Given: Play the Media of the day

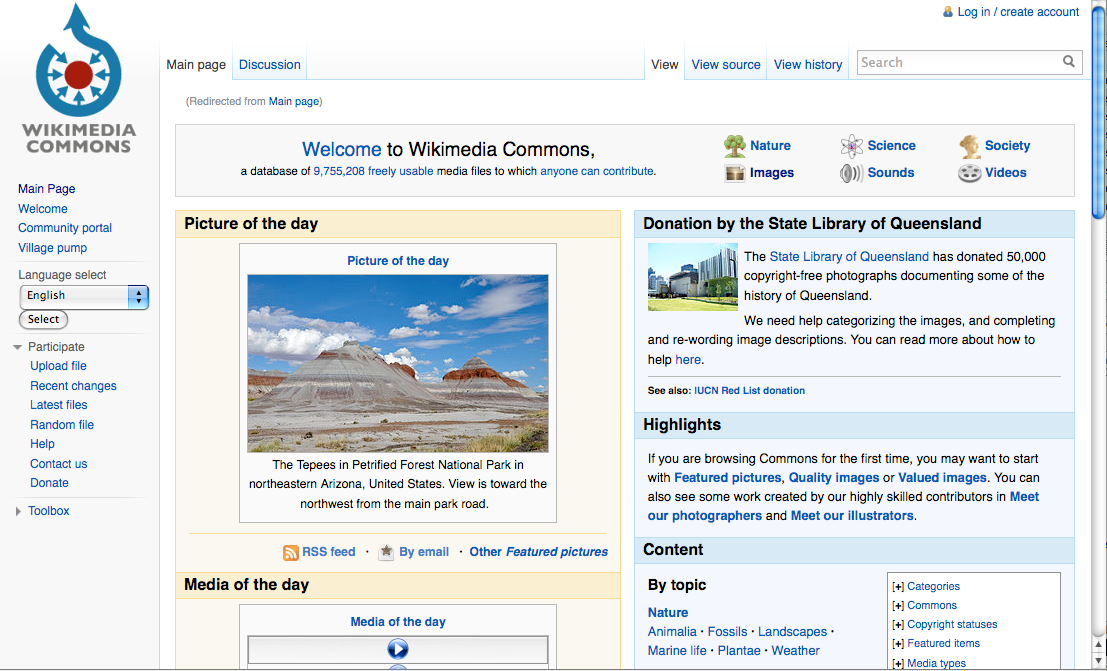Looking at the screenshot, I should [397, 649].
